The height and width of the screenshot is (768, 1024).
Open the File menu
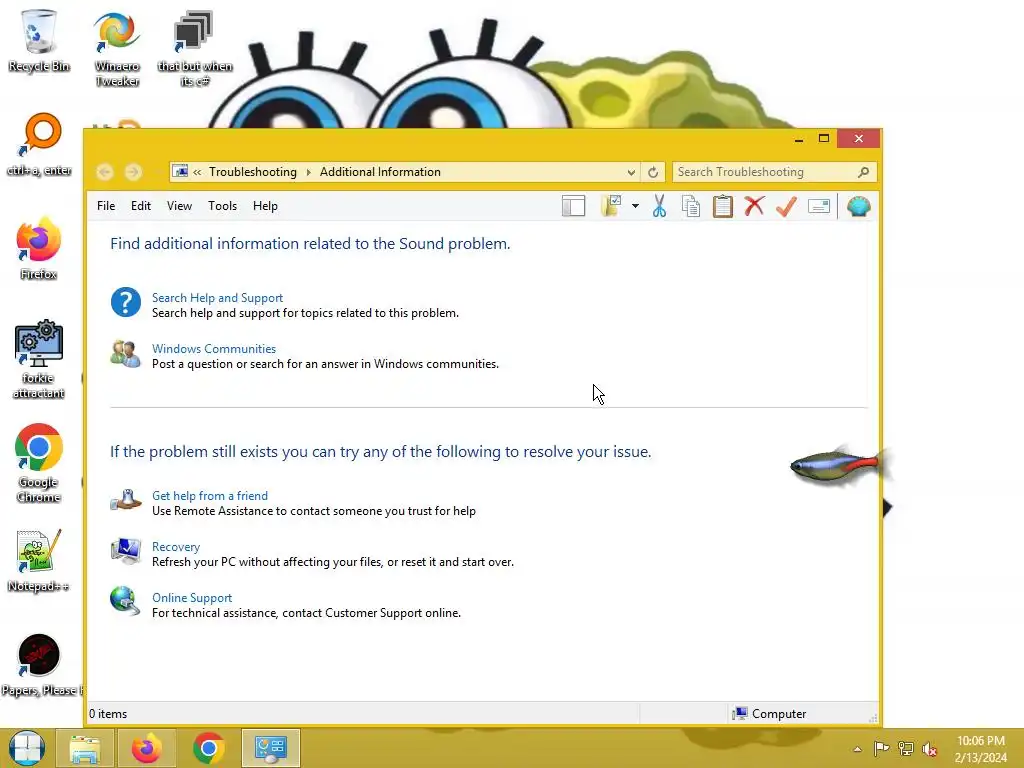(106, 206)
